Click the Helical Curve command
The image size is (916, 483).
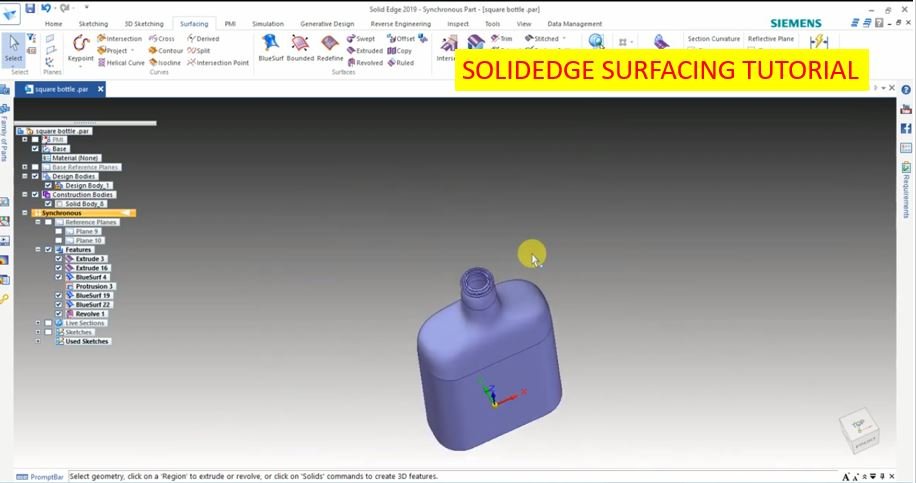120,62
